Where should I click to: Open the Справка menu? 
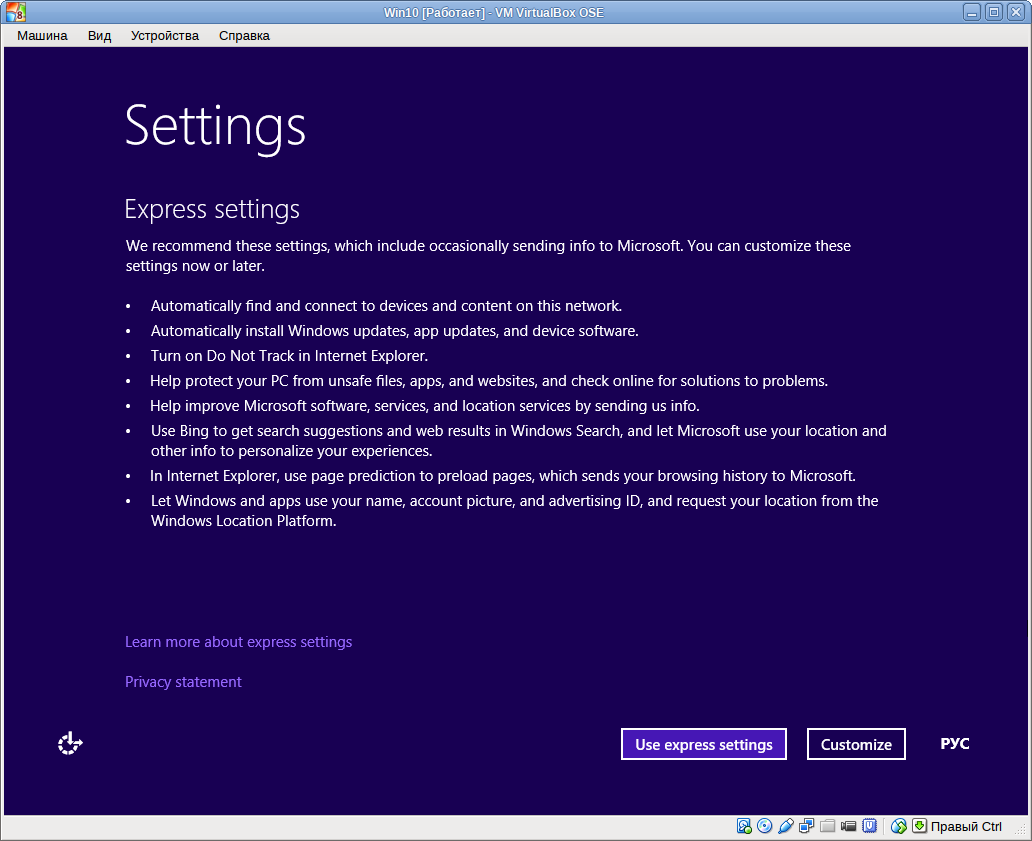[x=244, y=36]
